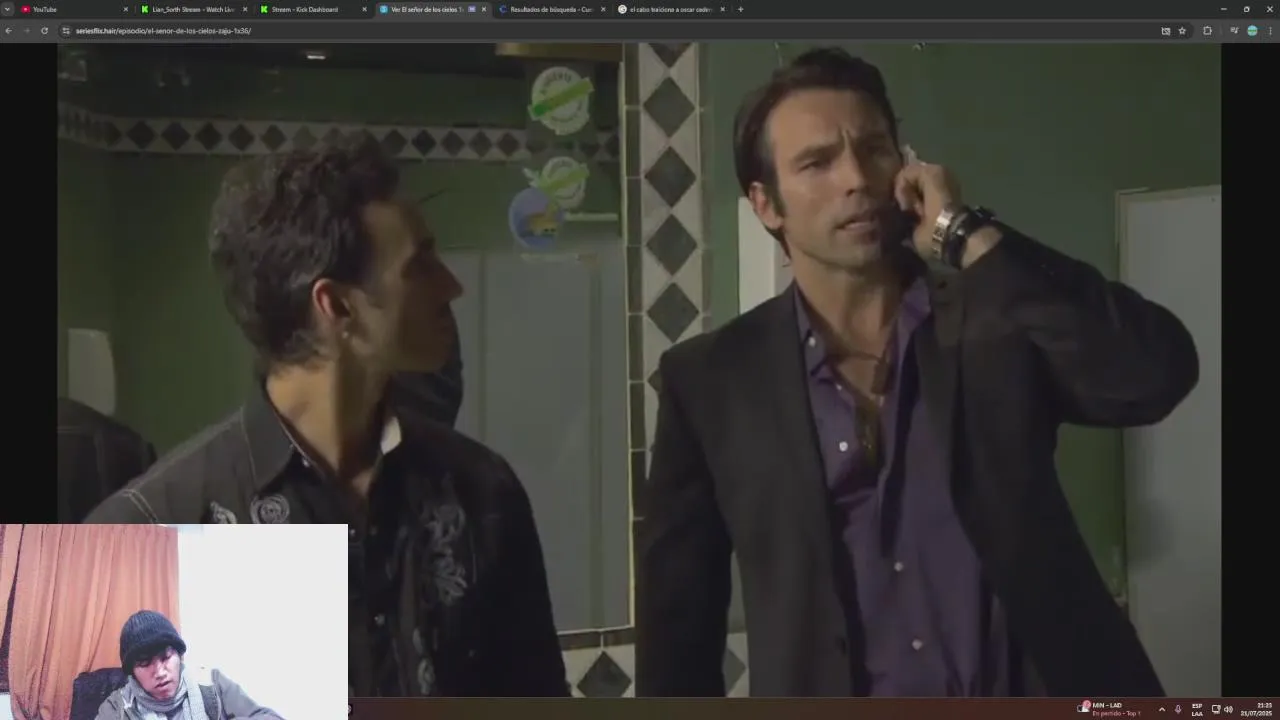Open the MIN - LAD sports widget

tap(1109, 709)
